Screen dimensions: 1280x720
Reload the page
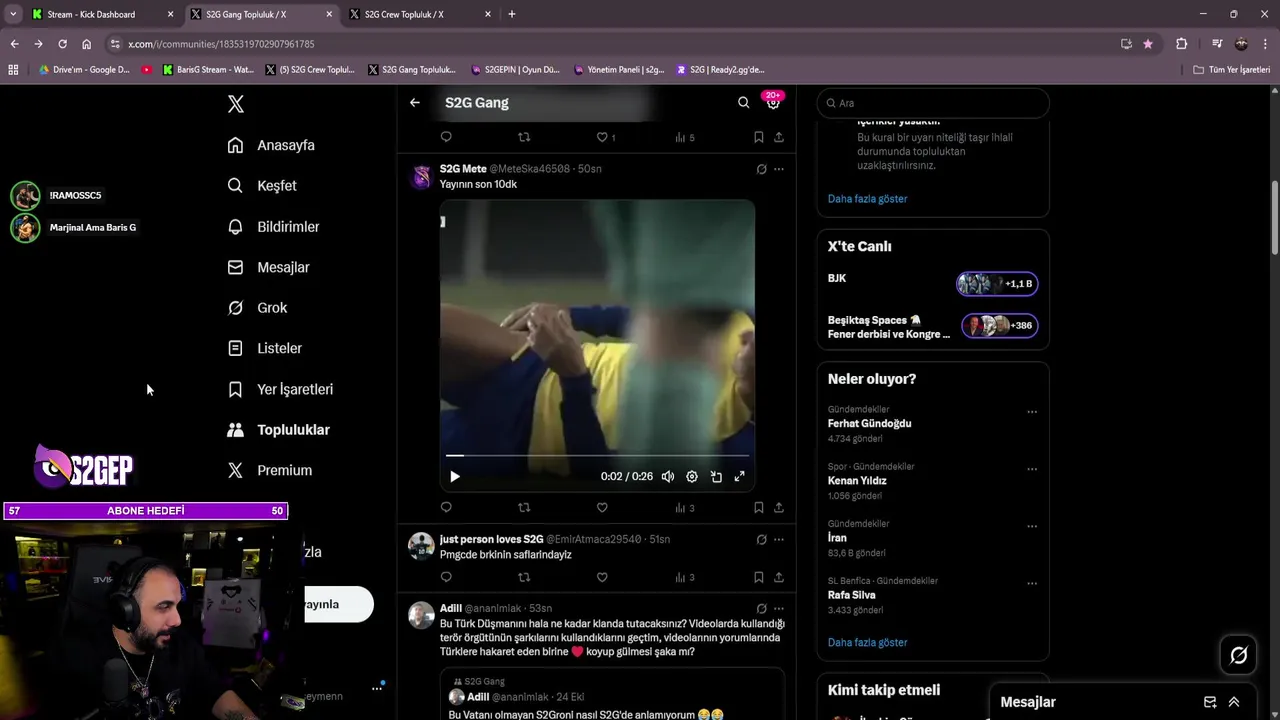pyautogui.click(x=62, y=44)
